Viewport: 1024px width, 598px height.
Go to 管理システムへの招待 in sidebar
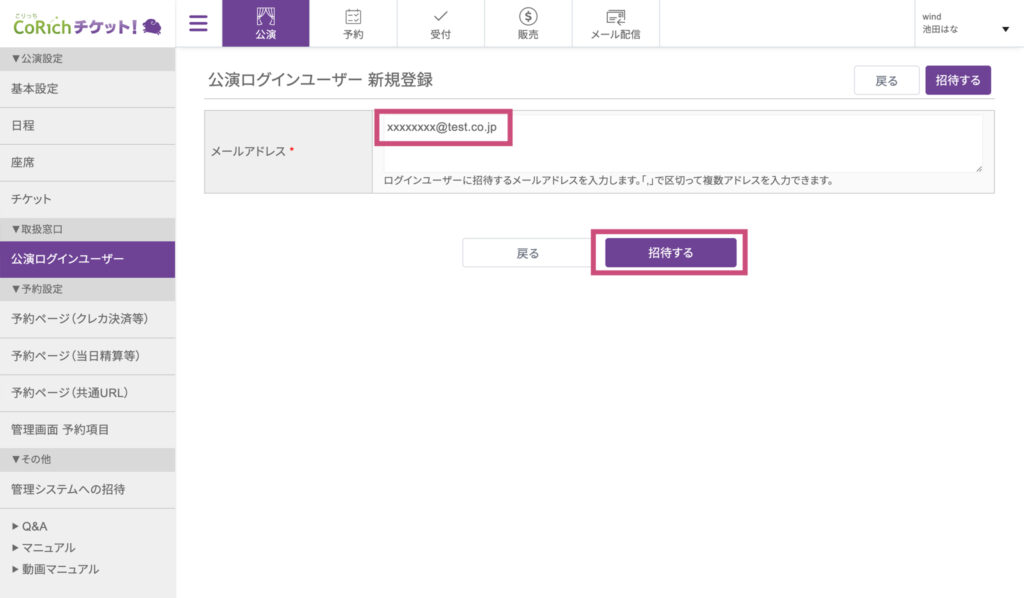pyautogui.click(x=68, y=490)
